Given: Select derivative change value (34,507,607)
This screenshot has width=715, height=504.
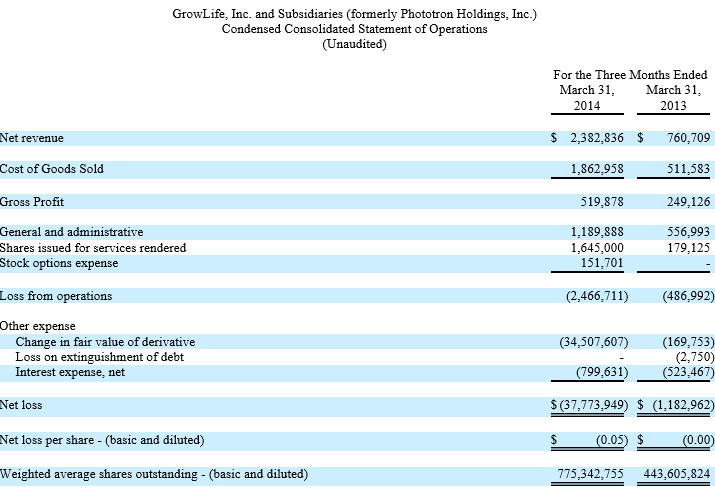Looking at the screenshot, I should pos(594,342).
